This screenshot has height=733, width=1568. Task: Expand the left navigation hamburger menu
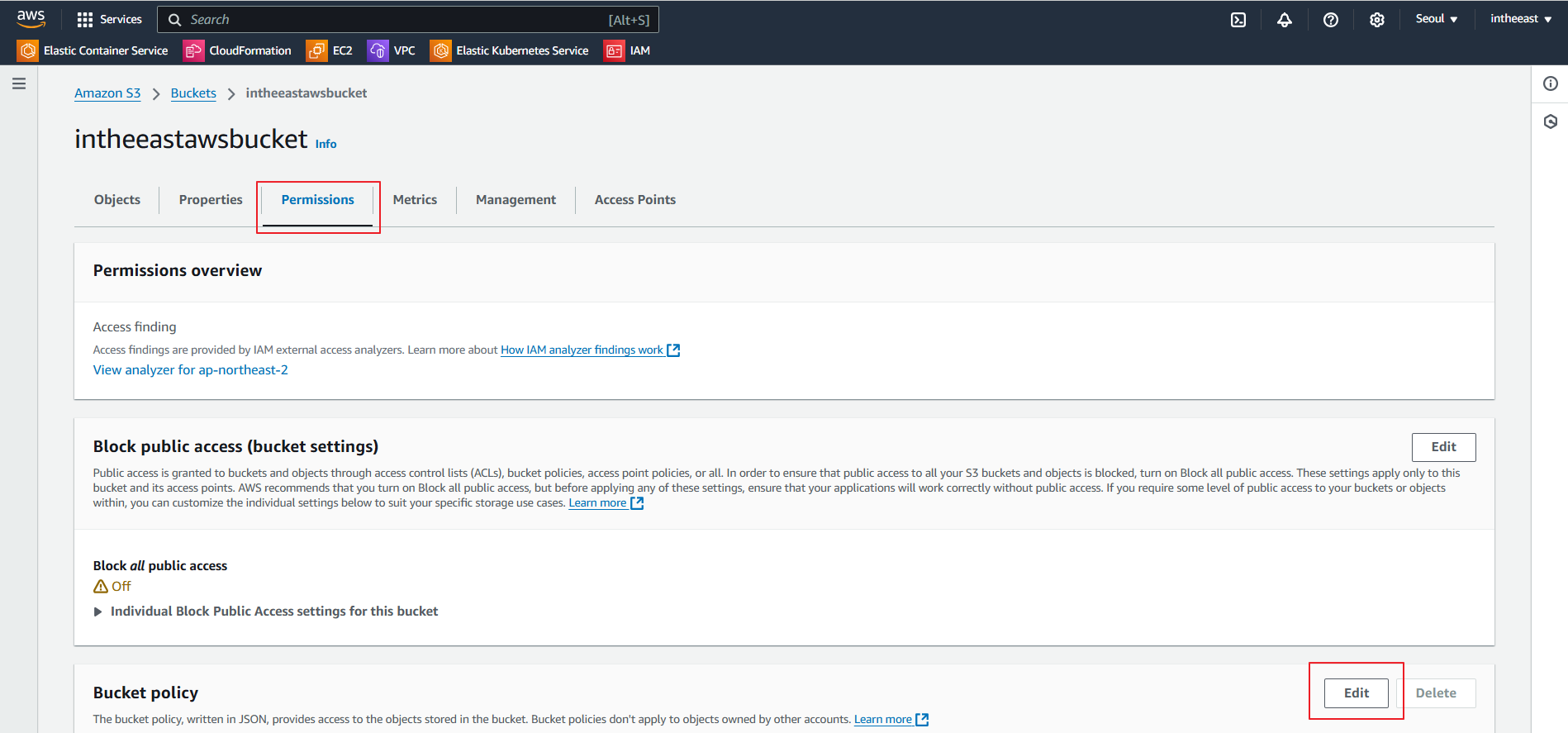tap(19, 83)
